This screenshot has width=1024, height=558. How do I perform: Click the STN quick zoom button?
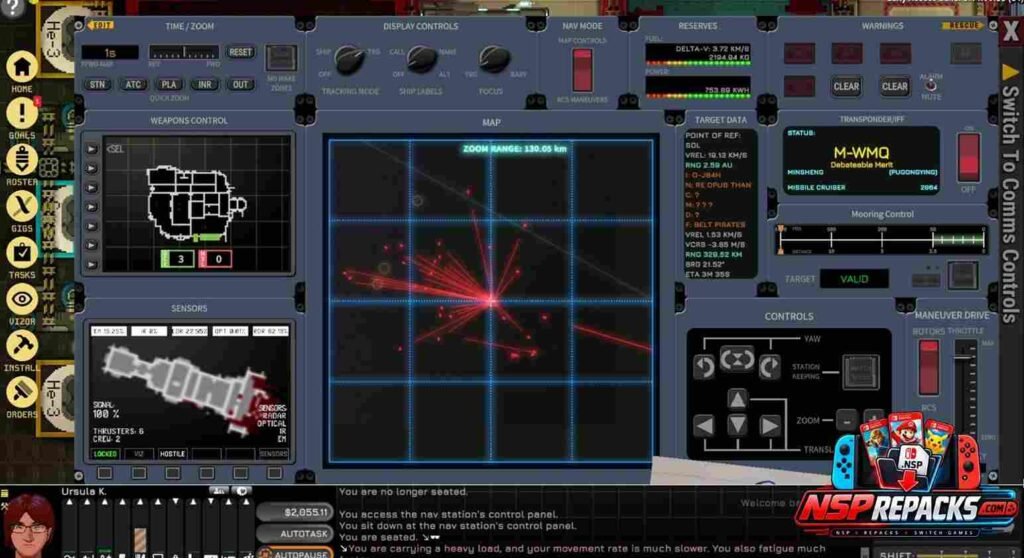(97, 84)
